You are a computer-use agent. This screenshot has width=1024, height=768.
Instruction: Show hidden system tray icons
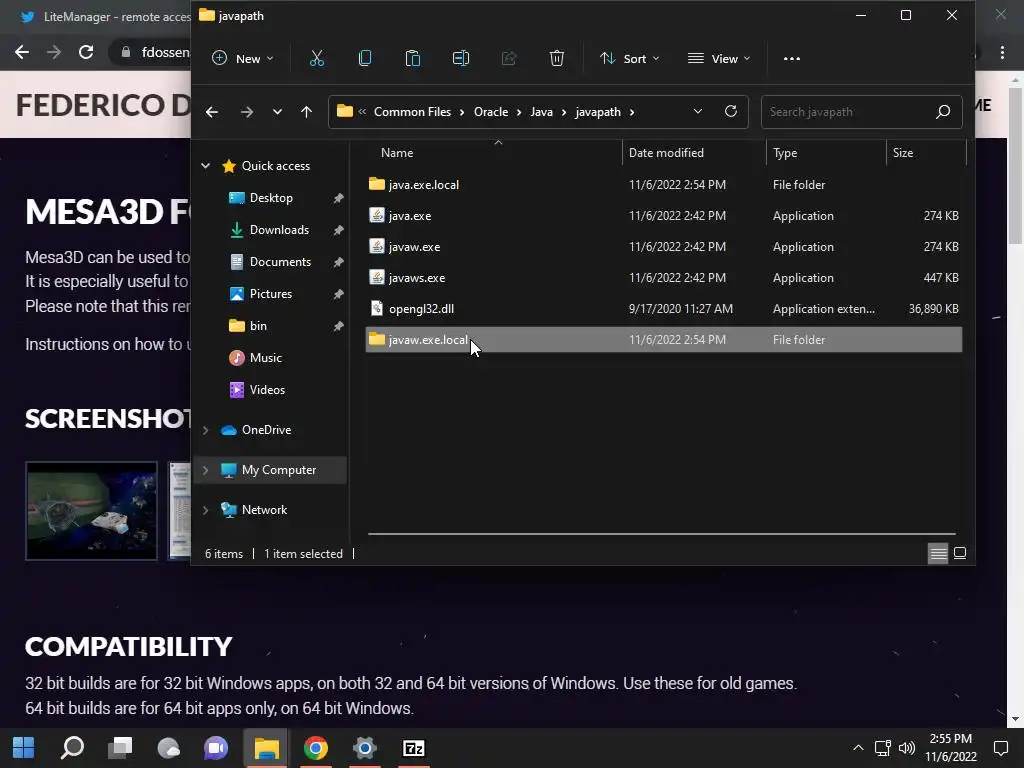858,748
